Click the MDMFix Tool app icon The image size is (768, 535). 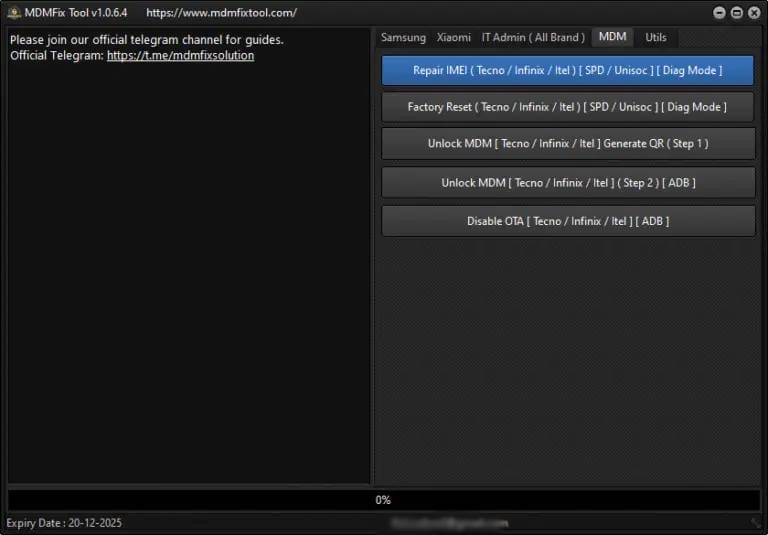click(x=13, y=13)
